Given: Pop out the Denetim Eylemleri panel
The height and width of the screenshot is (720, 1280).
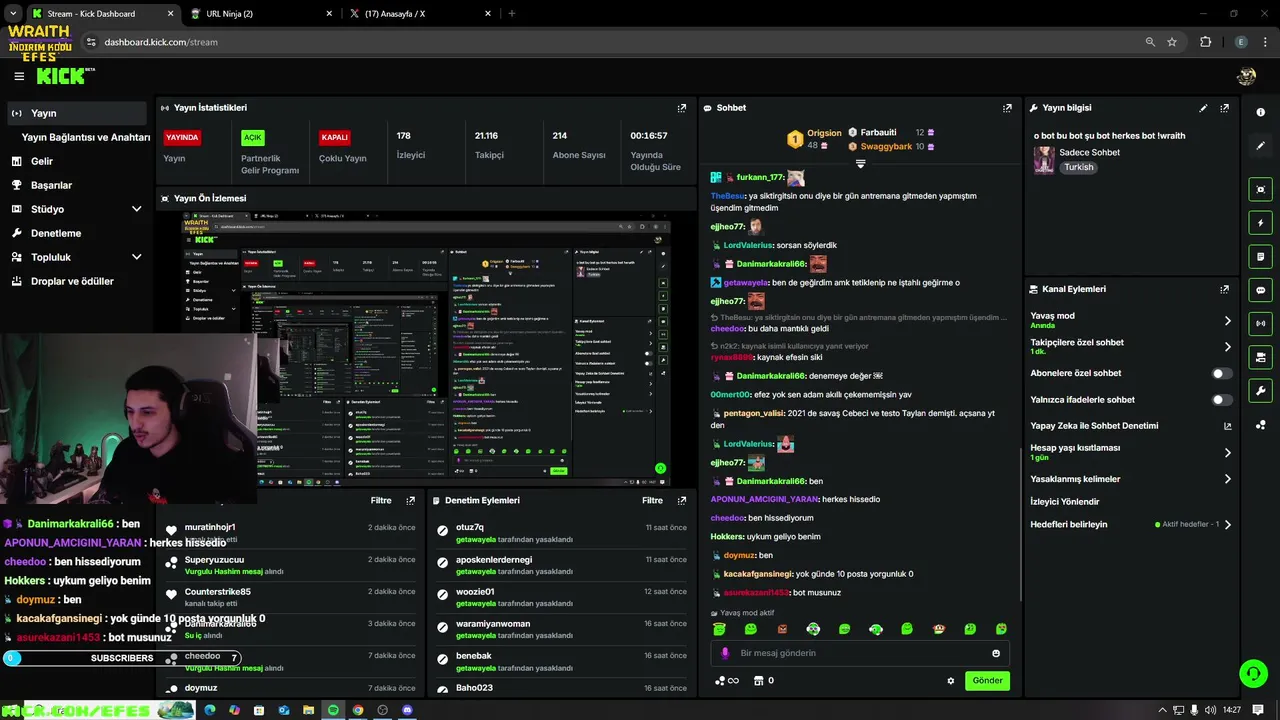Looking at the screenshot, I should [682, 500].
